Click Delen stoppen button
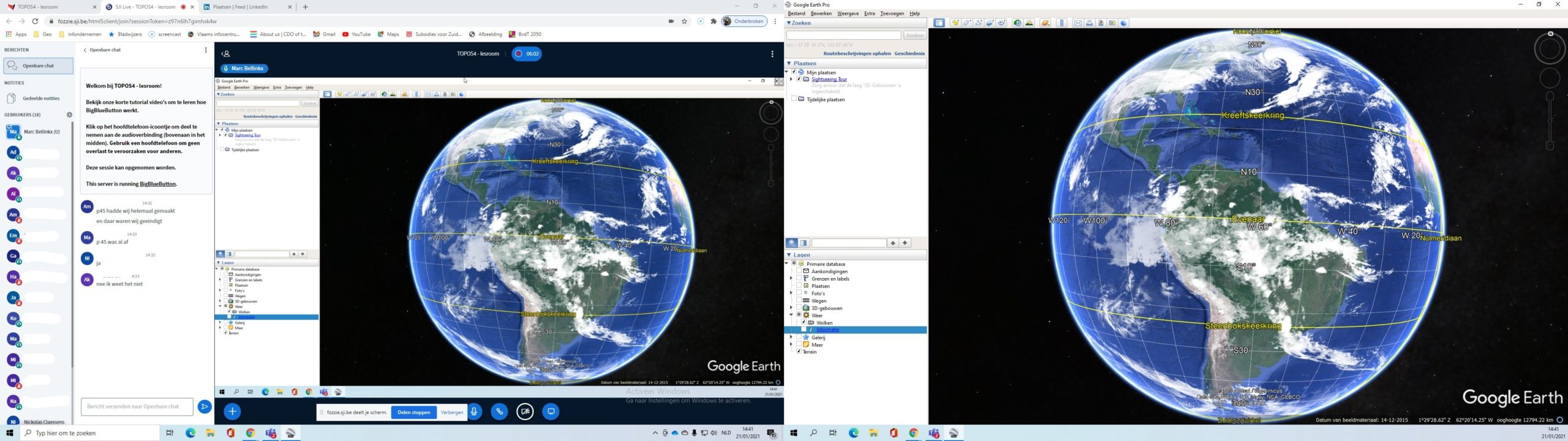This screenshot has width=1568, height=441. coord(414,412)
